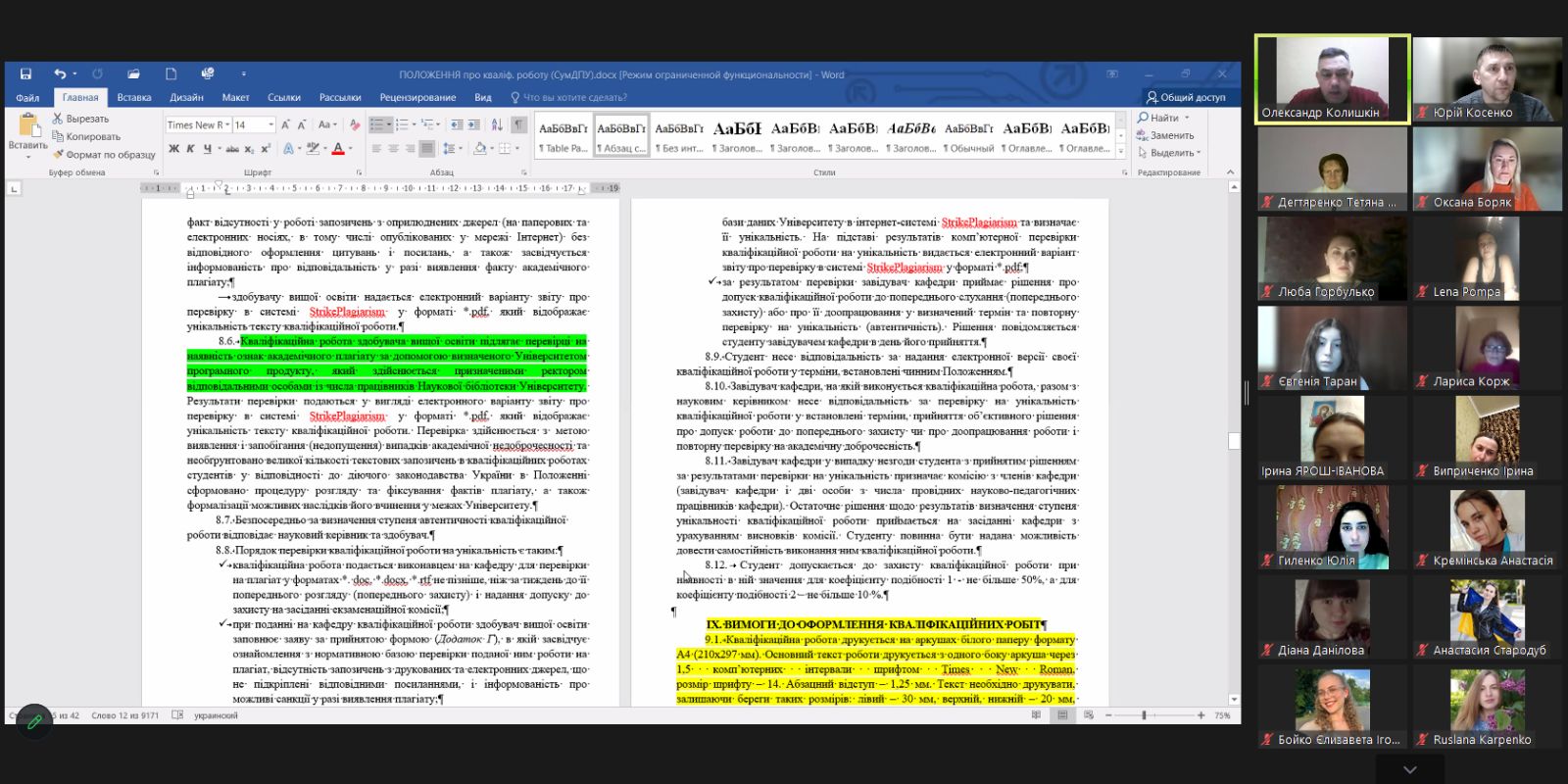Toggle Underline (Ч) formatting
1568x784 pixels.
click(207, 149)
